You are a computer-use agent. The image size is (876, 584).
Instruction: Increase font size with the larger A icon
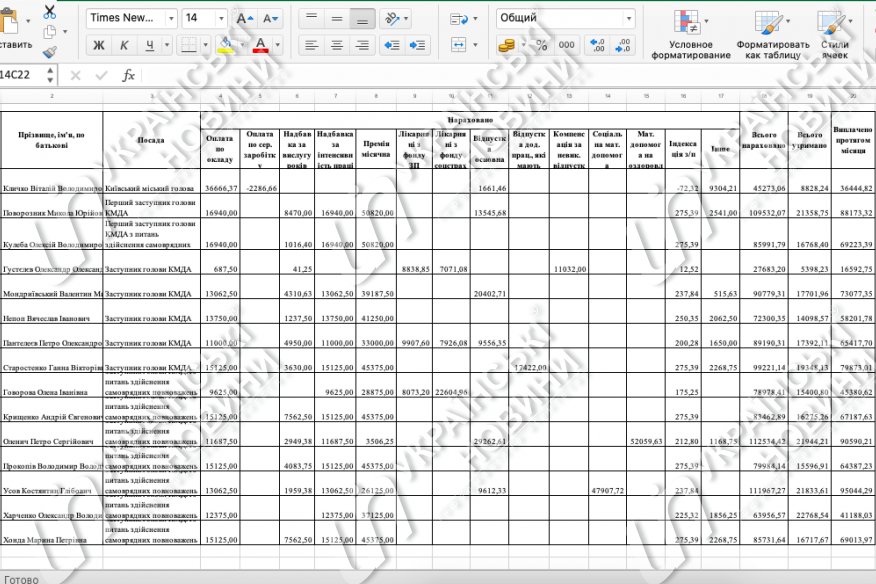click(244, 18)
